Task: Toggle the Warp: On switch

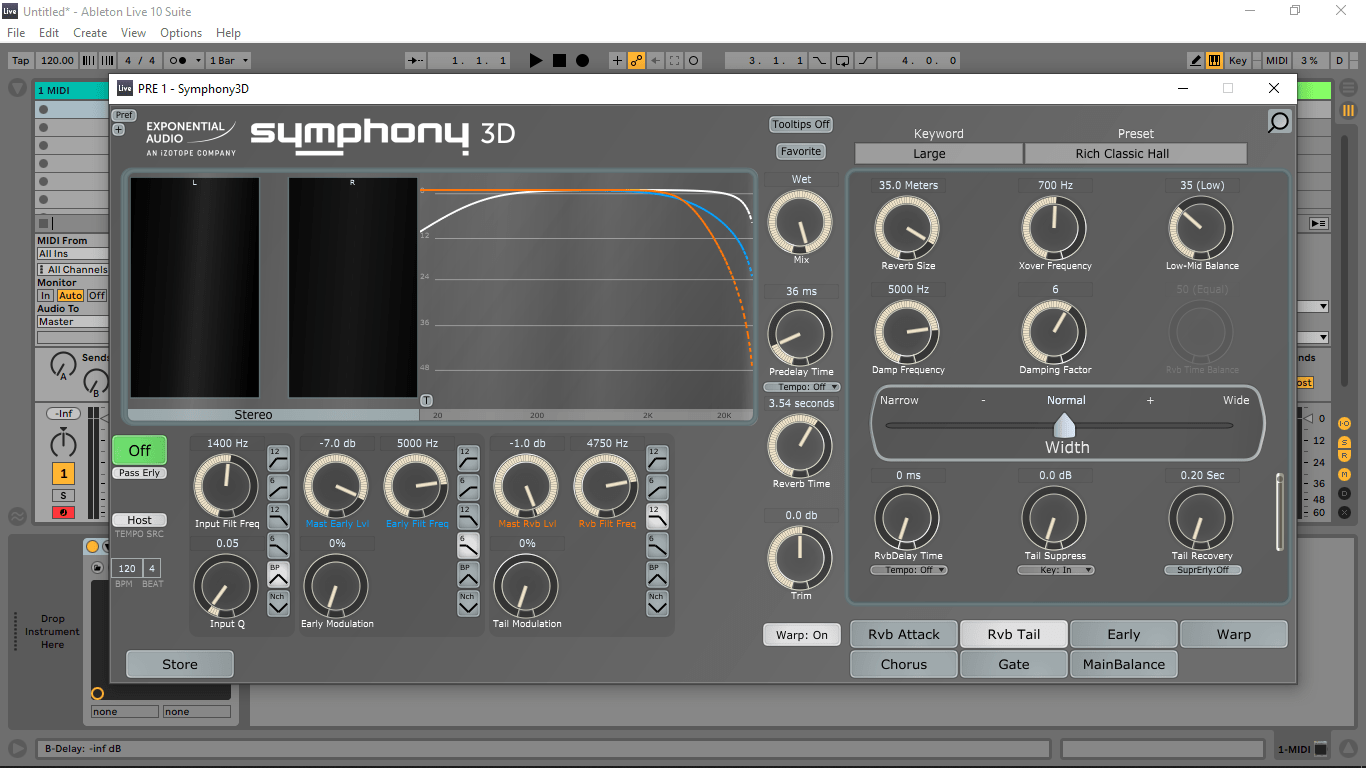Action: tap(801, 635)
